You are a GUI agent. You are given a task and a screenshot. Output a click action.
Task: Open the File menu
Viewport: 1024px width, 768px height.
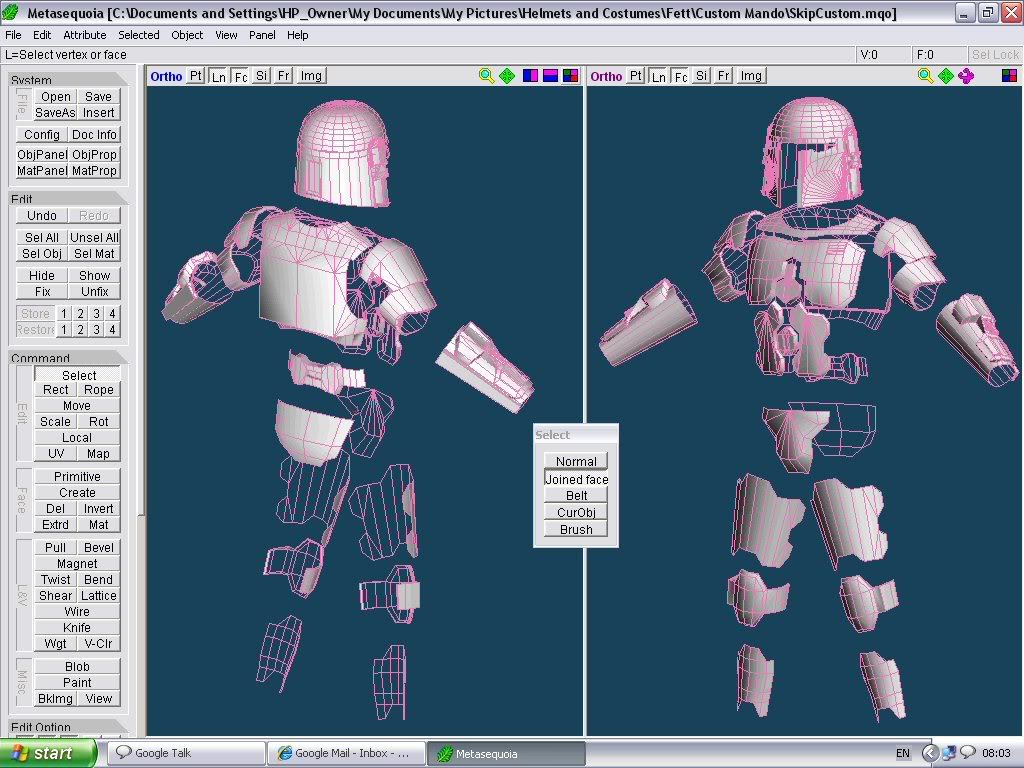tap(13, 35)
